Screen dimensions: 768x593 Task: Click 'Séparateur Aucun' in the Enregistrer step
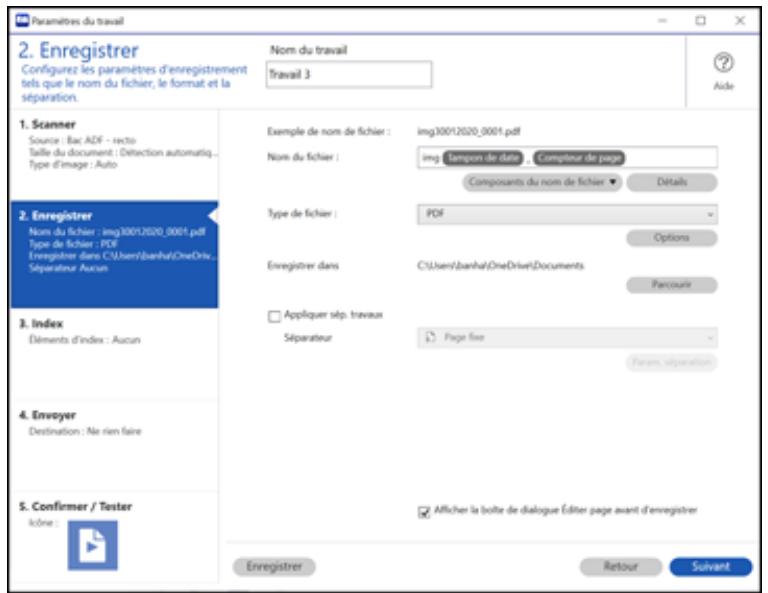68,268
